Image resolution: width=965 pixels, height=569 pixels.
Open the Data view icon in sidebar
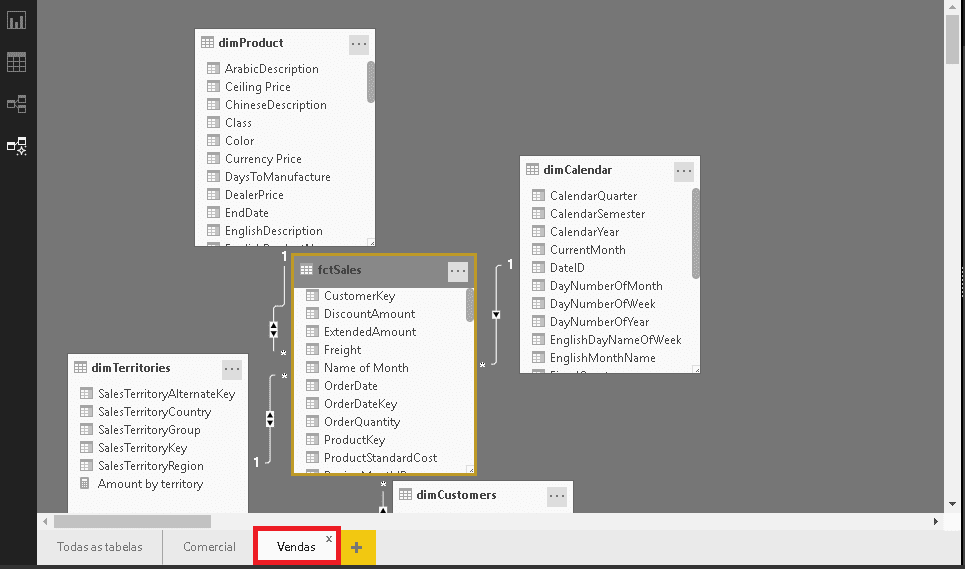(17, 62)
